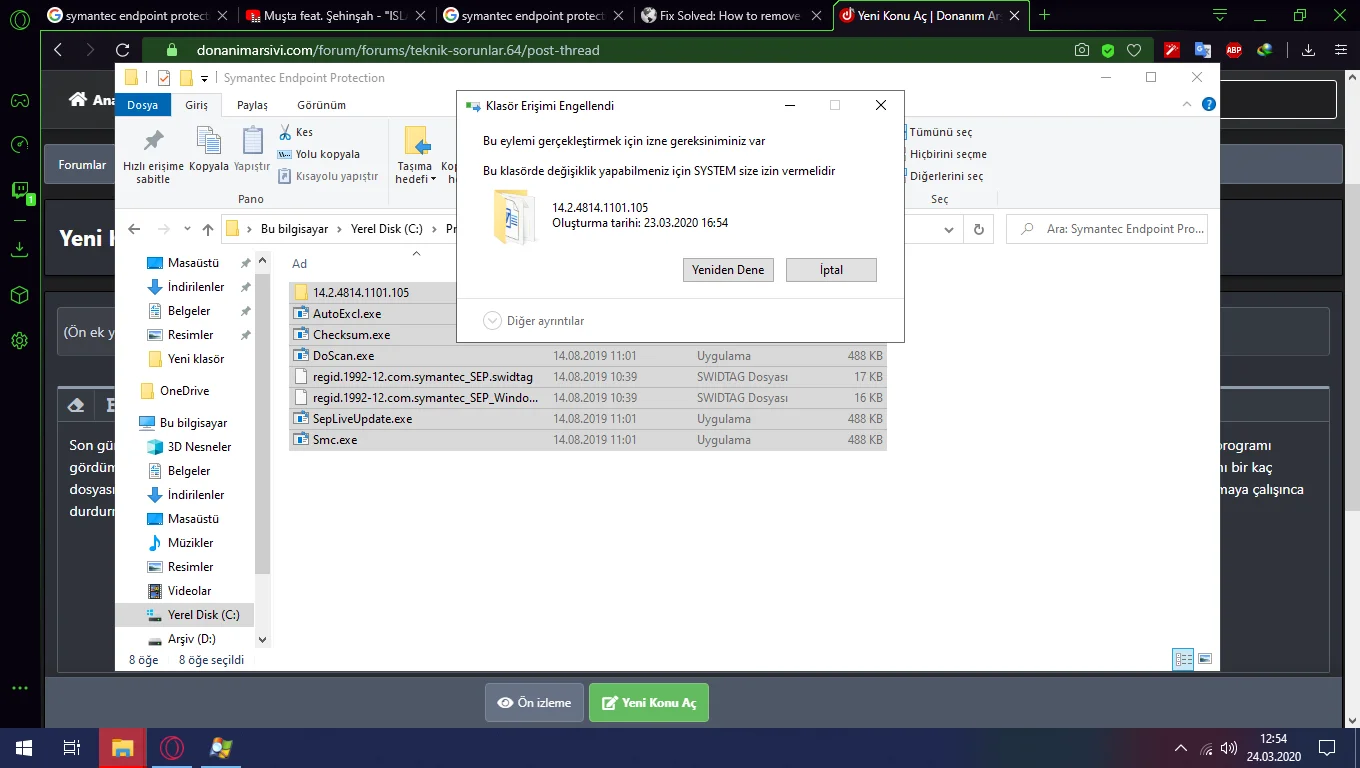Click Bu bilgisayar in the address breadcrumb
Image resolution: width=1360 pixels, height=768 pixels.
294,229
